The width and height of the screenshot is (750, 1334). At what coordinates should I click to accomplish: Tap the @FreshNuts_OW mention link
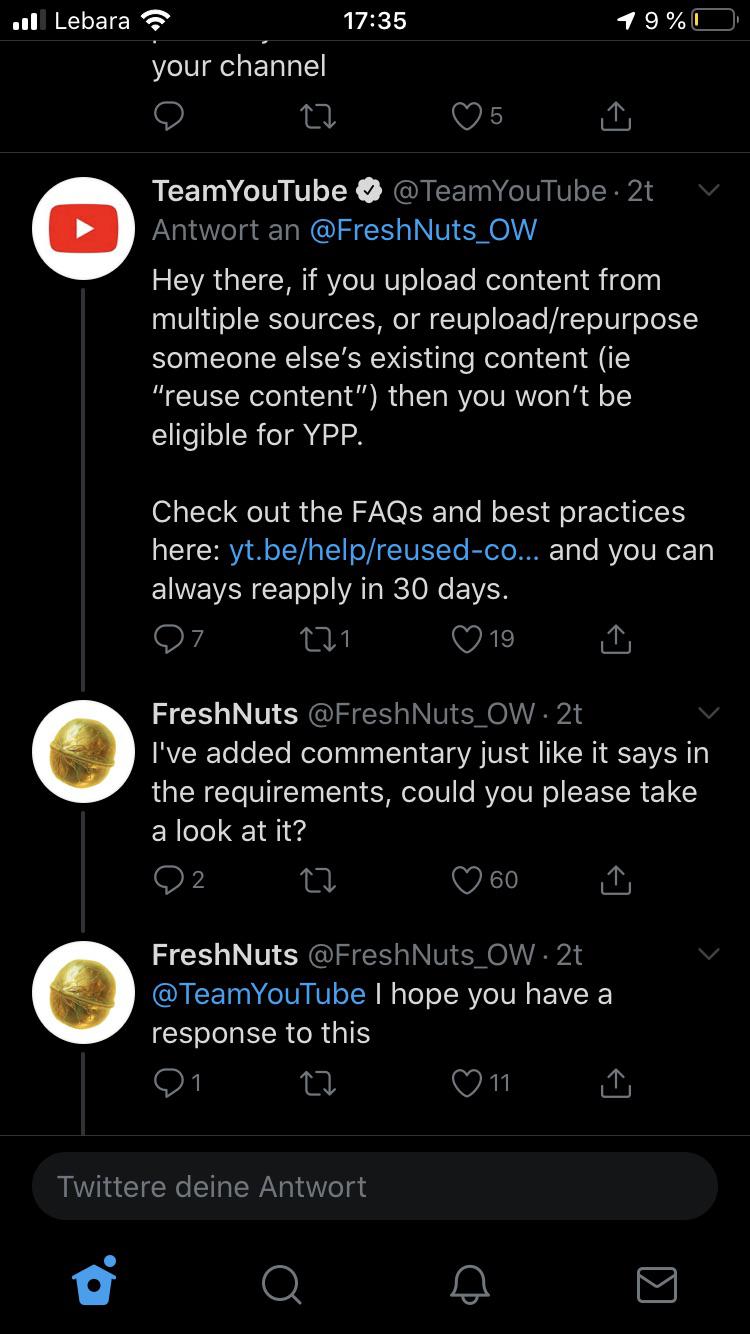(423, 230)
